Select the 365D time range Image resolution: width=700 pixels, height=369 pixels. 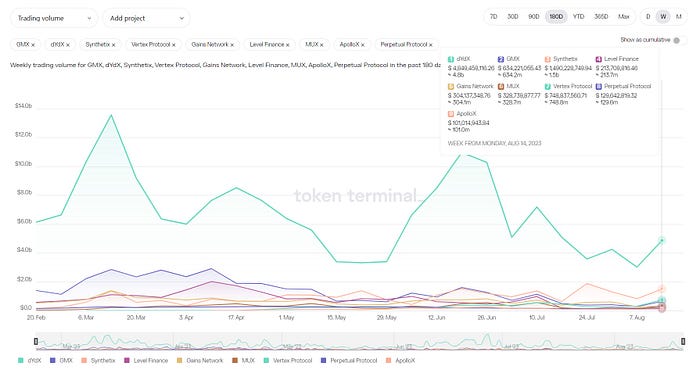tap(601, 17)
